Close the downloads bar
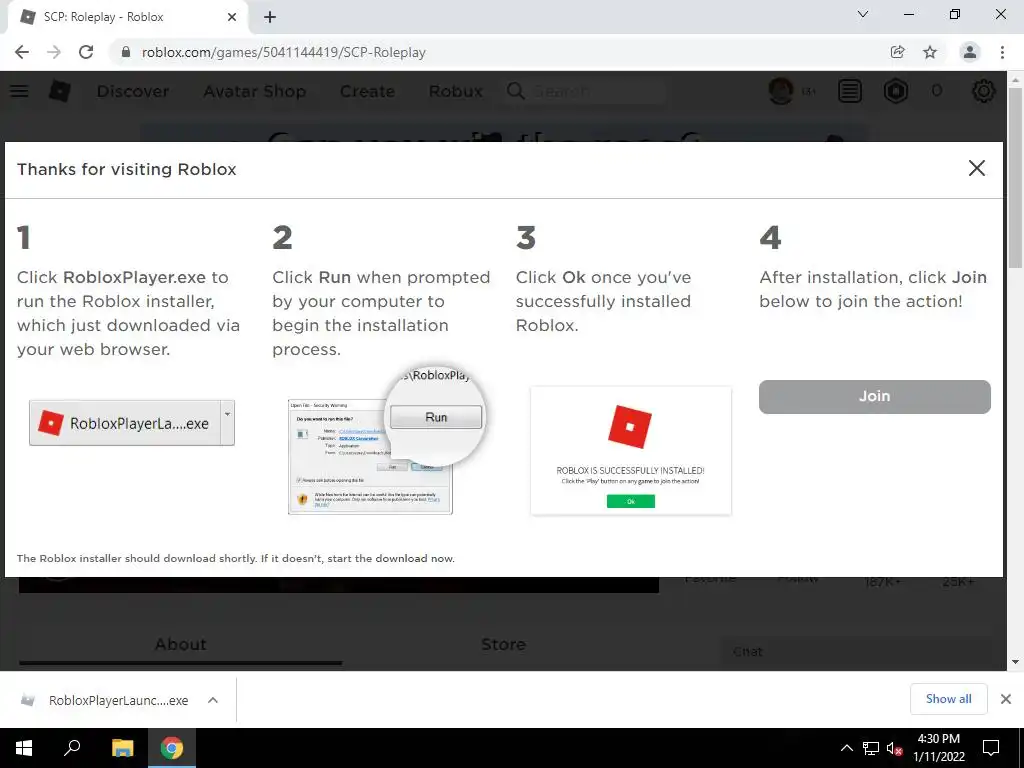The width and height of the screenshot is (1024, 768). click(1006, 699)
